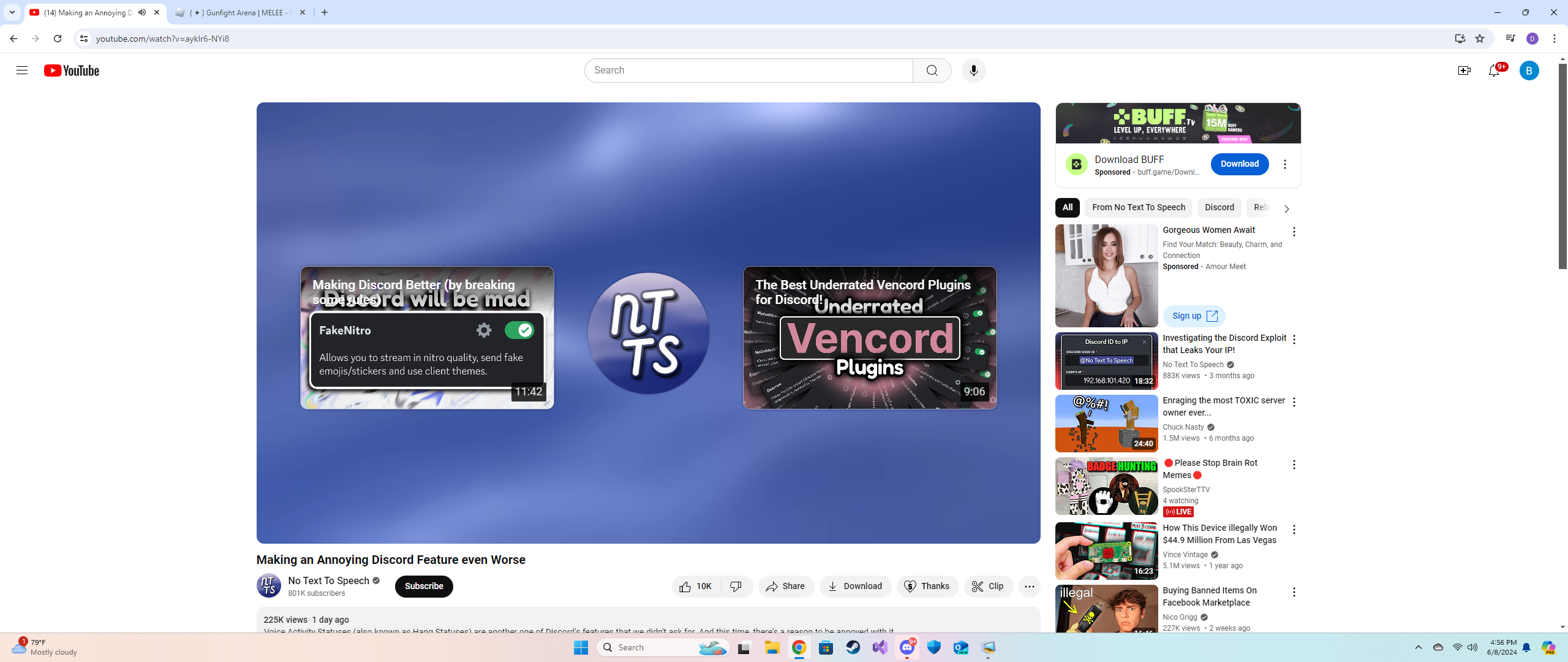Dislike the video with thumbs down

736,586
